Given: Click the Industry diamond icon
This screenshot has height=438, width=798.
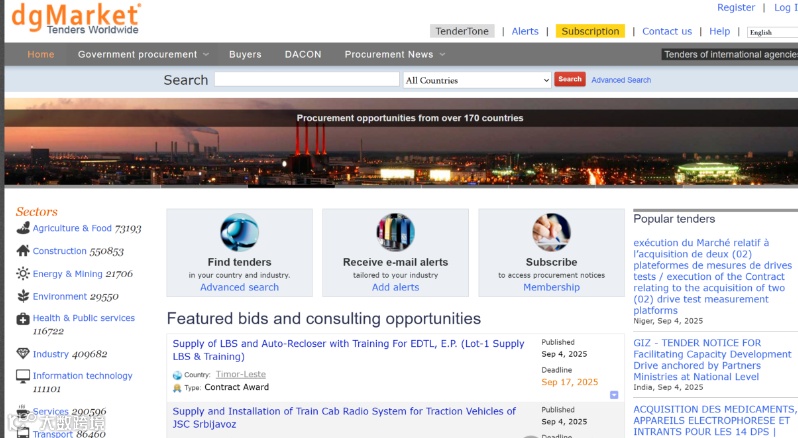Looking at the screenshot, I should pyautogui.click(x=23, y=353).
